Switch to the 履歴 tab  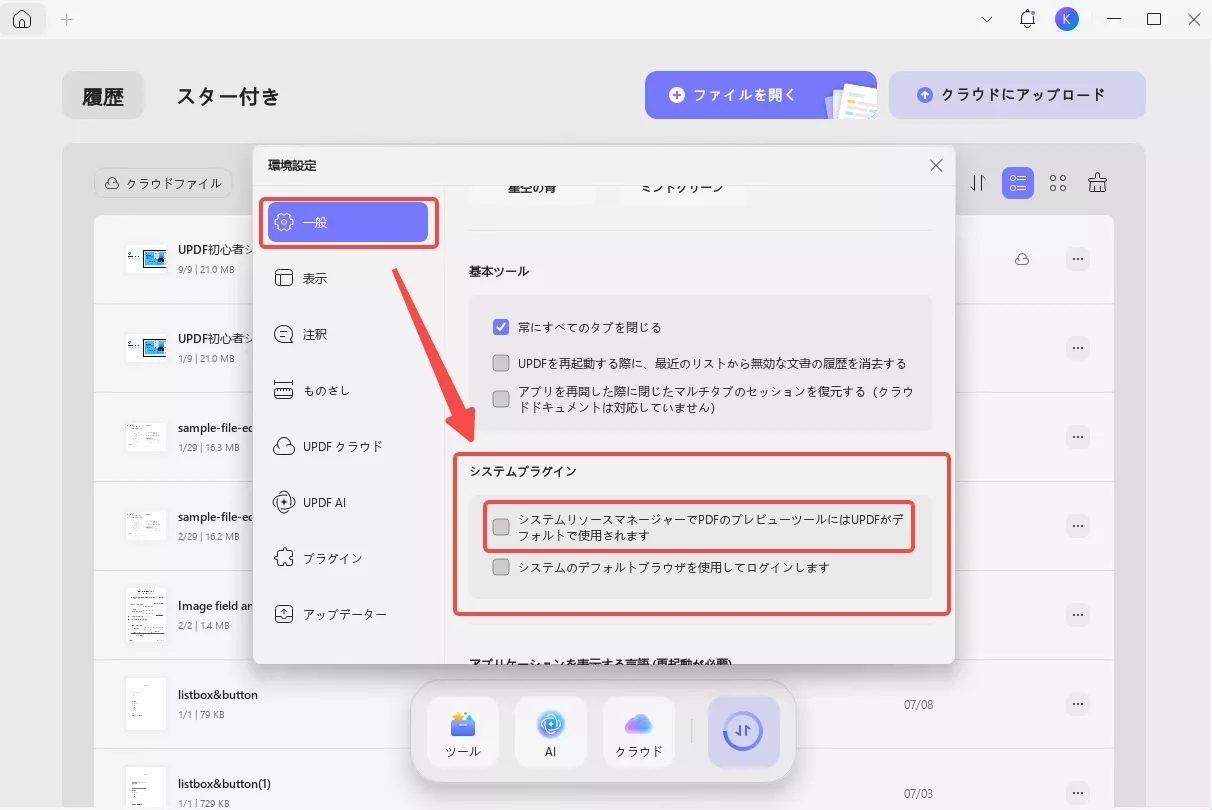(x=103, y=96)
